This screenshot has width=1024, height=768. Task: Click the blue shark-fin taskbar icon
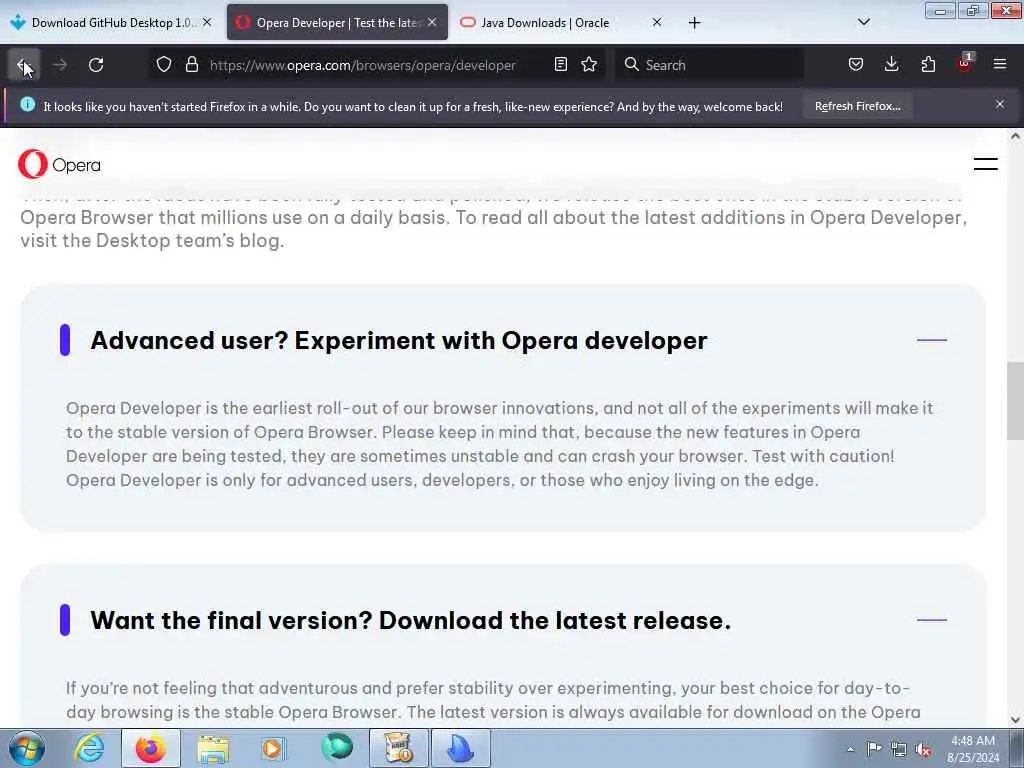[460, 748]
